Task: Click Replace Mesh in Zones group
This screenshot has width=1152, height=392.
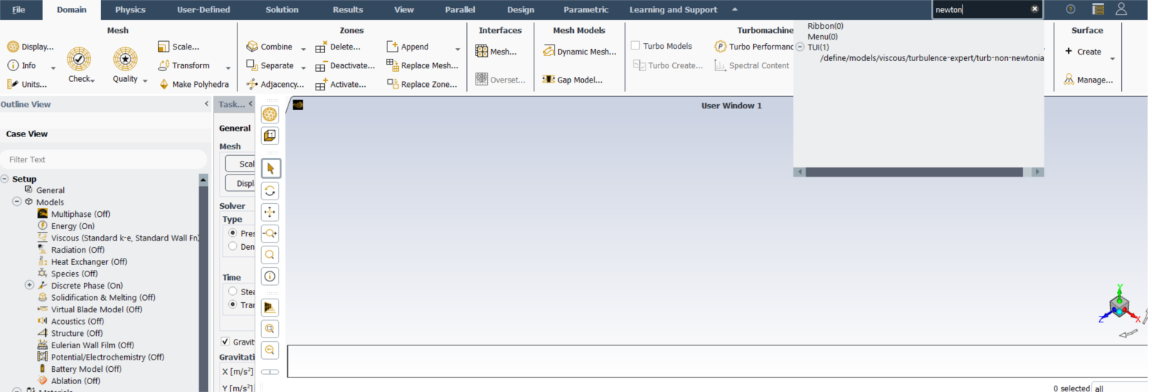Action: point(422,65)
